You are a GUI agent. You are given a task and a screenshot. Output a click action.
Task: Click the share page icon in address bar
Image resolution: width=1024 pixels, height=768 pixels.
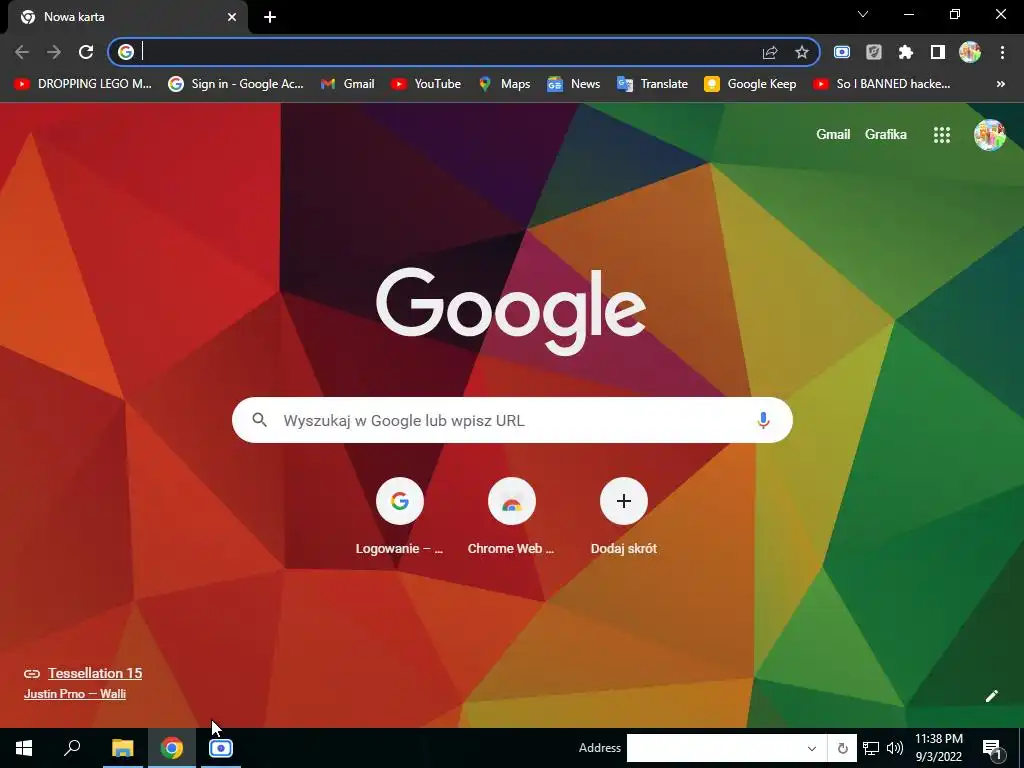[x=770, y=52]
